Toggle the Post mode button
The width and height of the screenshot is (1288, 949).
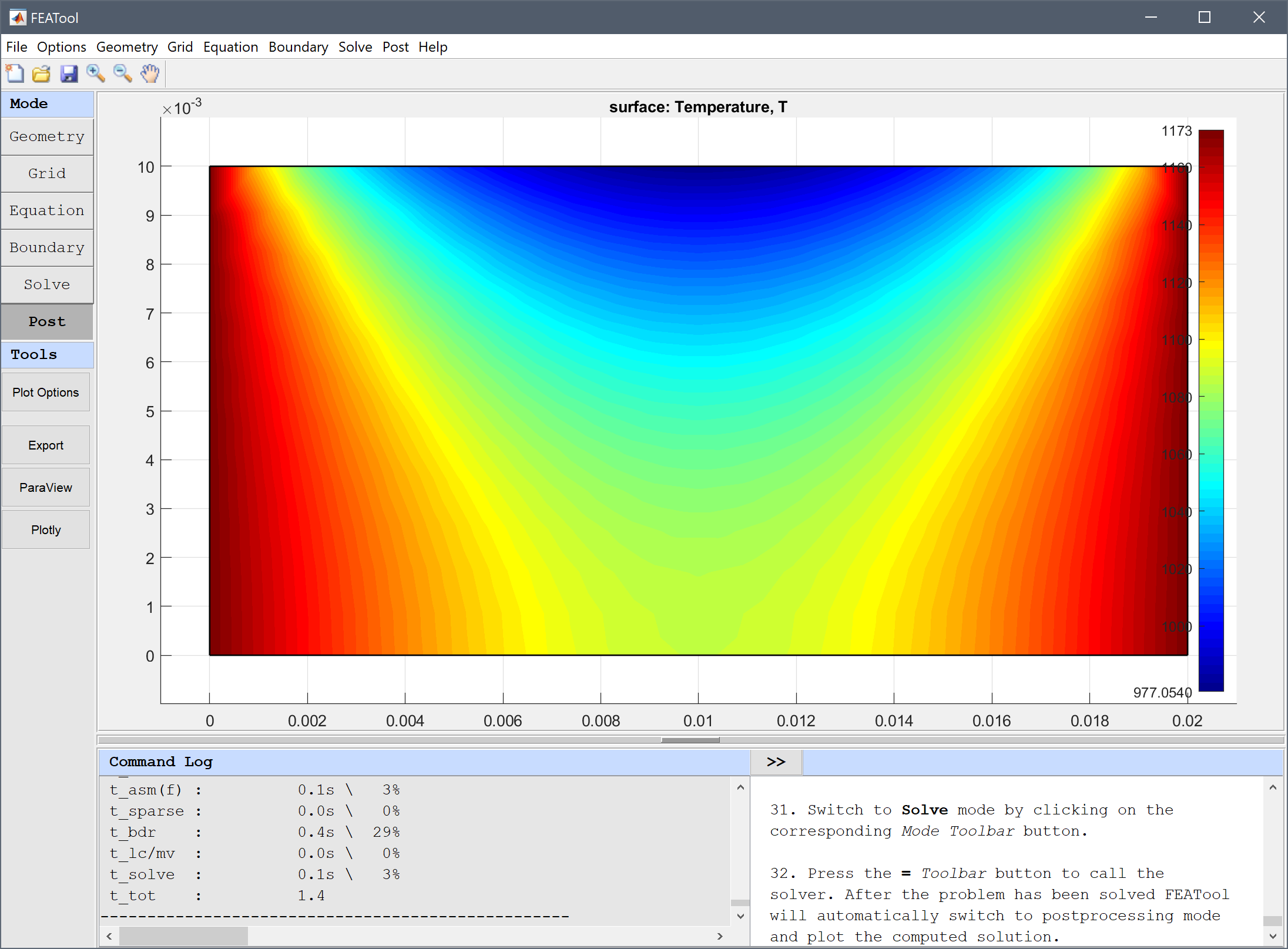point(47,321)
